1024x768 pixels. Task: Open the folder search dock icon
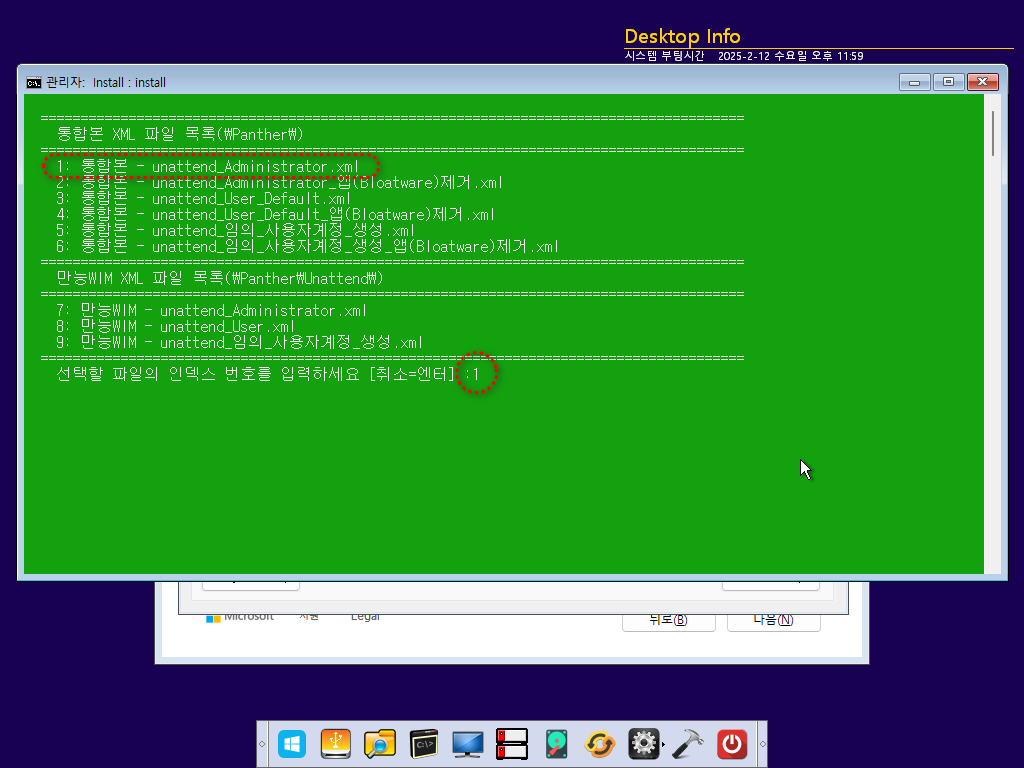379,744
